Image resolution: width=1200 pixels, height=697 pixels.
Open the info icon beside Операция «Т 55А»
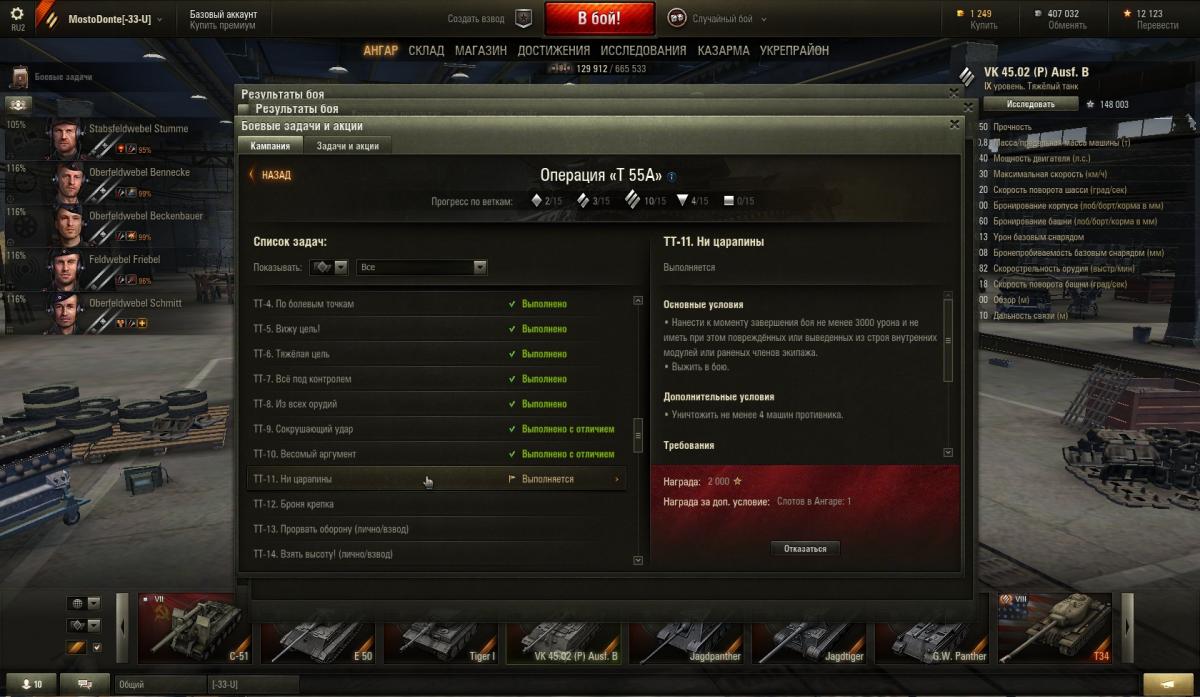point(671,176)
